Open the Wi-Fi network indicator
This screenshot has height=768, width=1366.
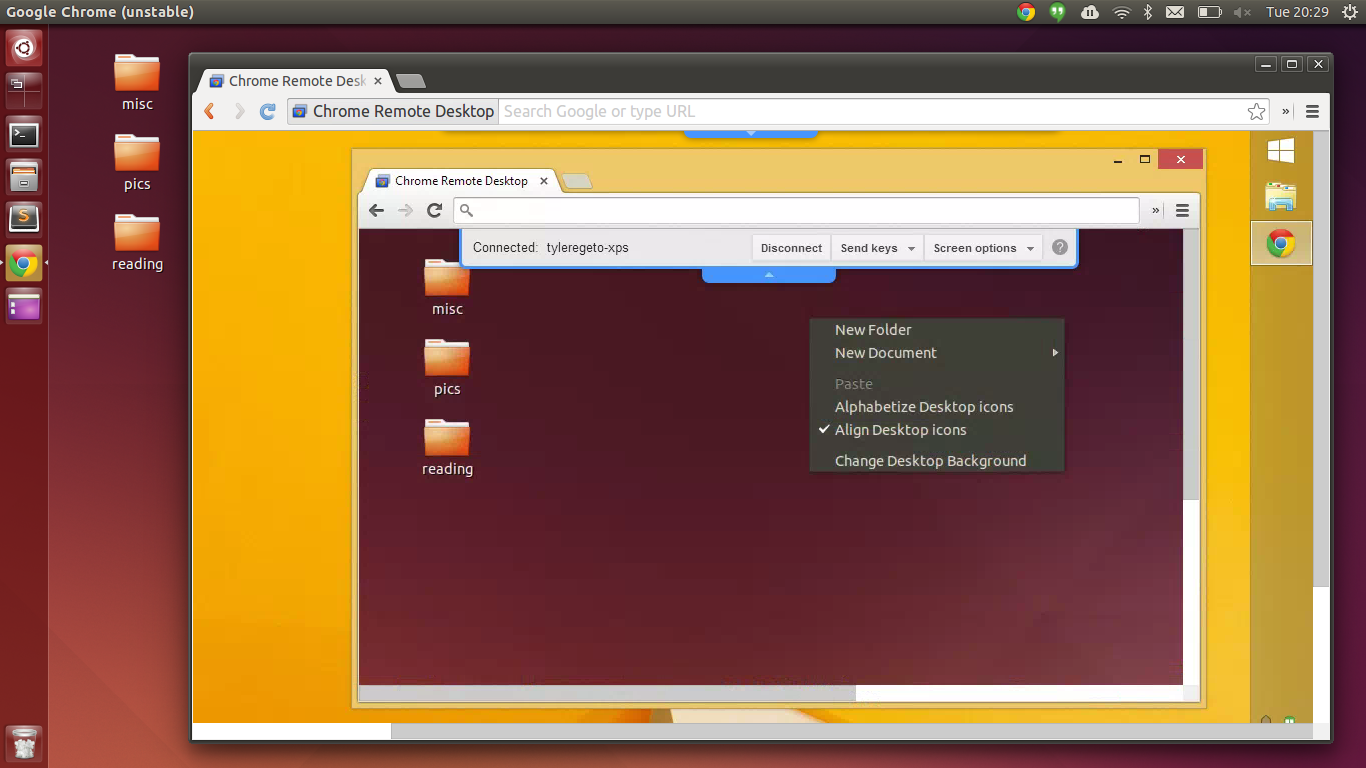point(1122,12)
